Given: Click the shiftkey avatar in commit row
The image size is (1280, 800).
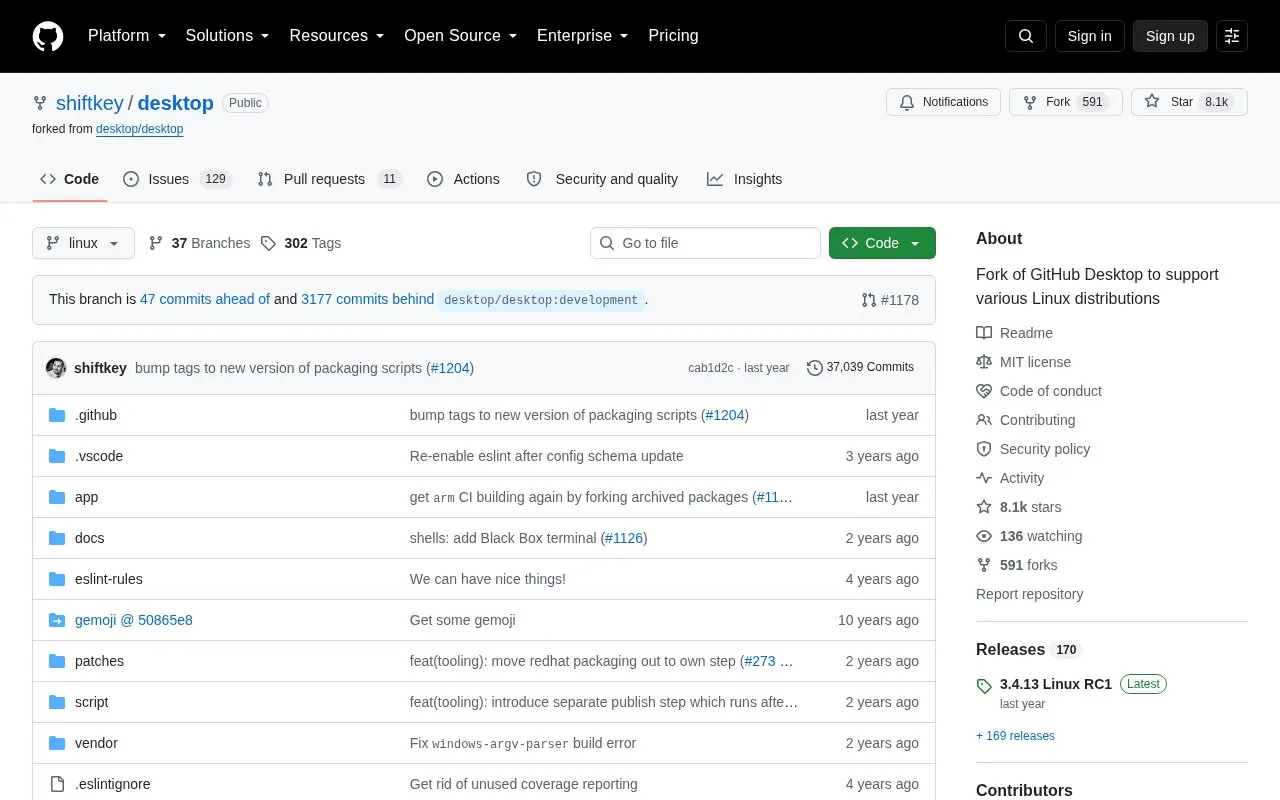Looking at the screenshot, I should coord(56,368).
